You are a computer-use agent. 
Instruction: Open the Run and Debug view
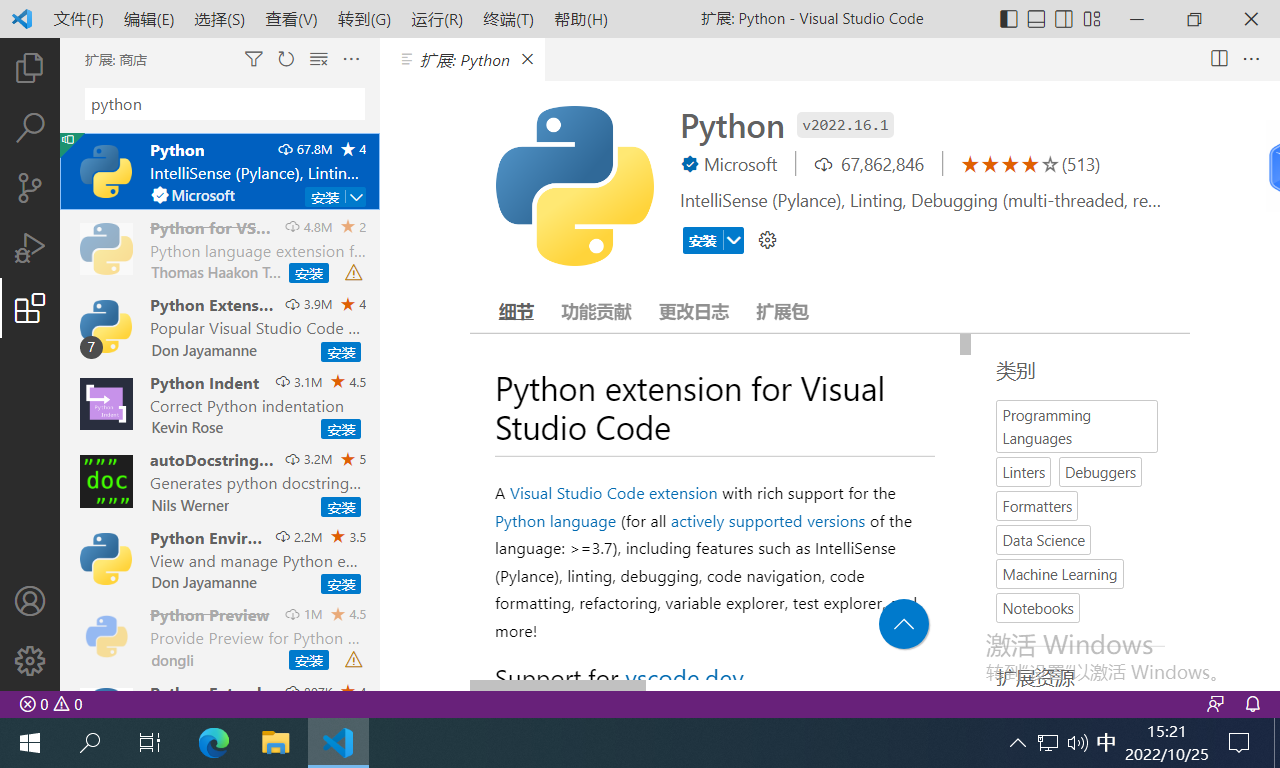30,247
